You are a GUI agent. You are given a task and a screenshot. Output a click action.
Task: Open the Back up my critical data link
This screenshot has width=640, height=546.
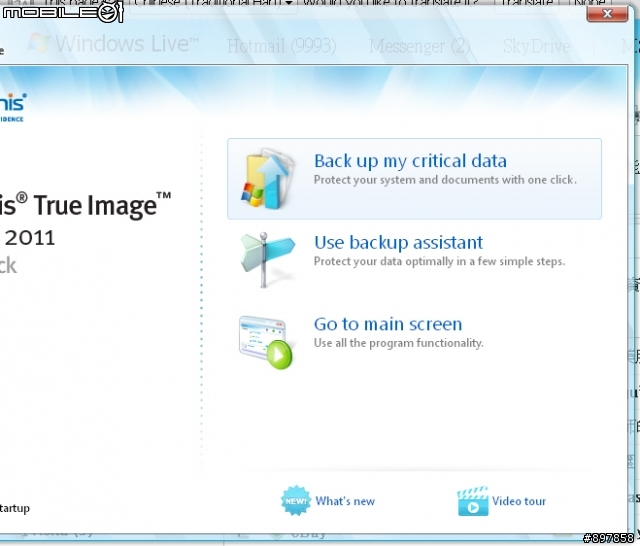tap(410, 161)
